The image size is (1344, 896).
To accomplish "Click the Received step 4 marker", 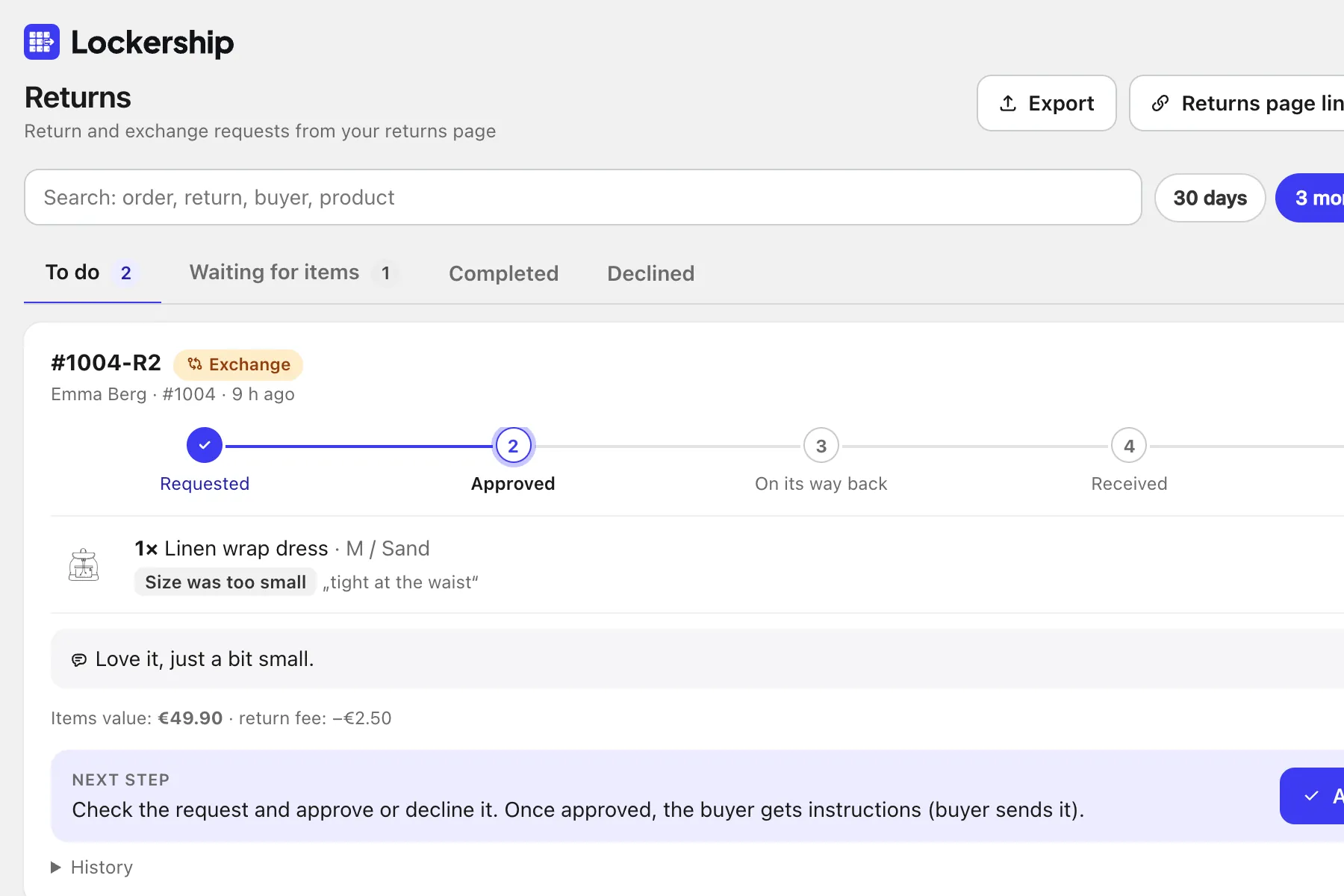I will point(1130,446).
